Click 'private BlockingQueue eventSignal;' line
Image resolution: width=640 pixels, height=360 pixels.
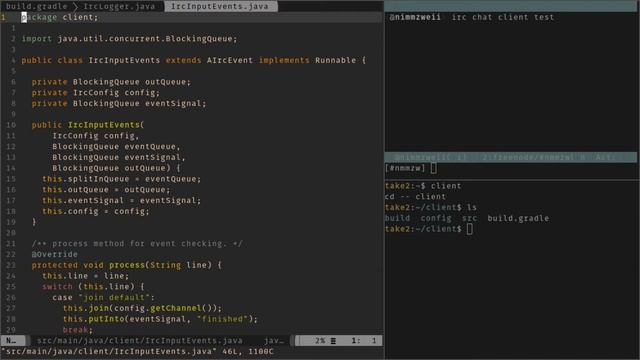point(119,104)
